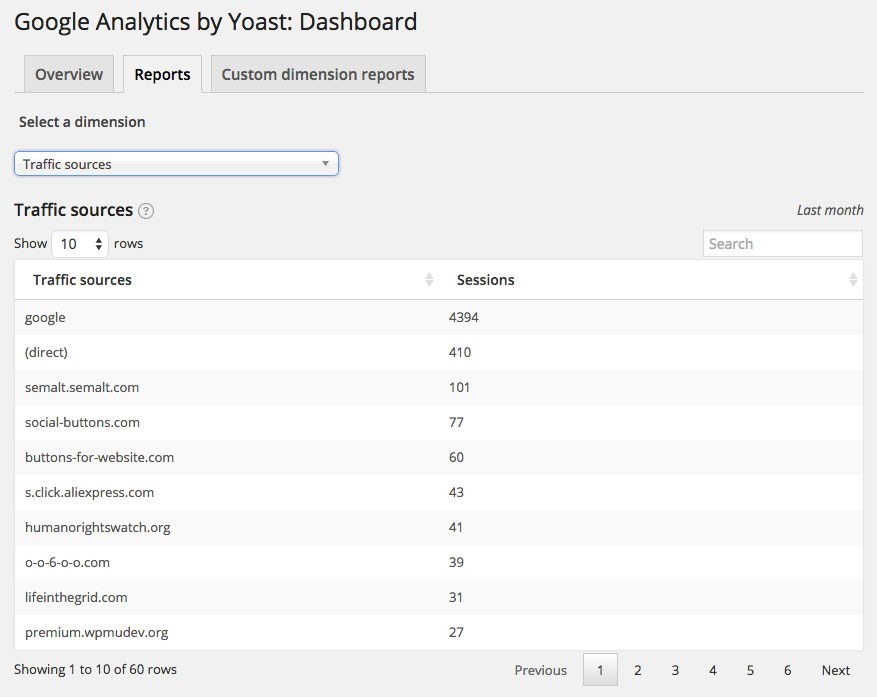Sort by the Traffic sources column arrows
The height and width of the screenshot is (697, 877).
point(429,280)
